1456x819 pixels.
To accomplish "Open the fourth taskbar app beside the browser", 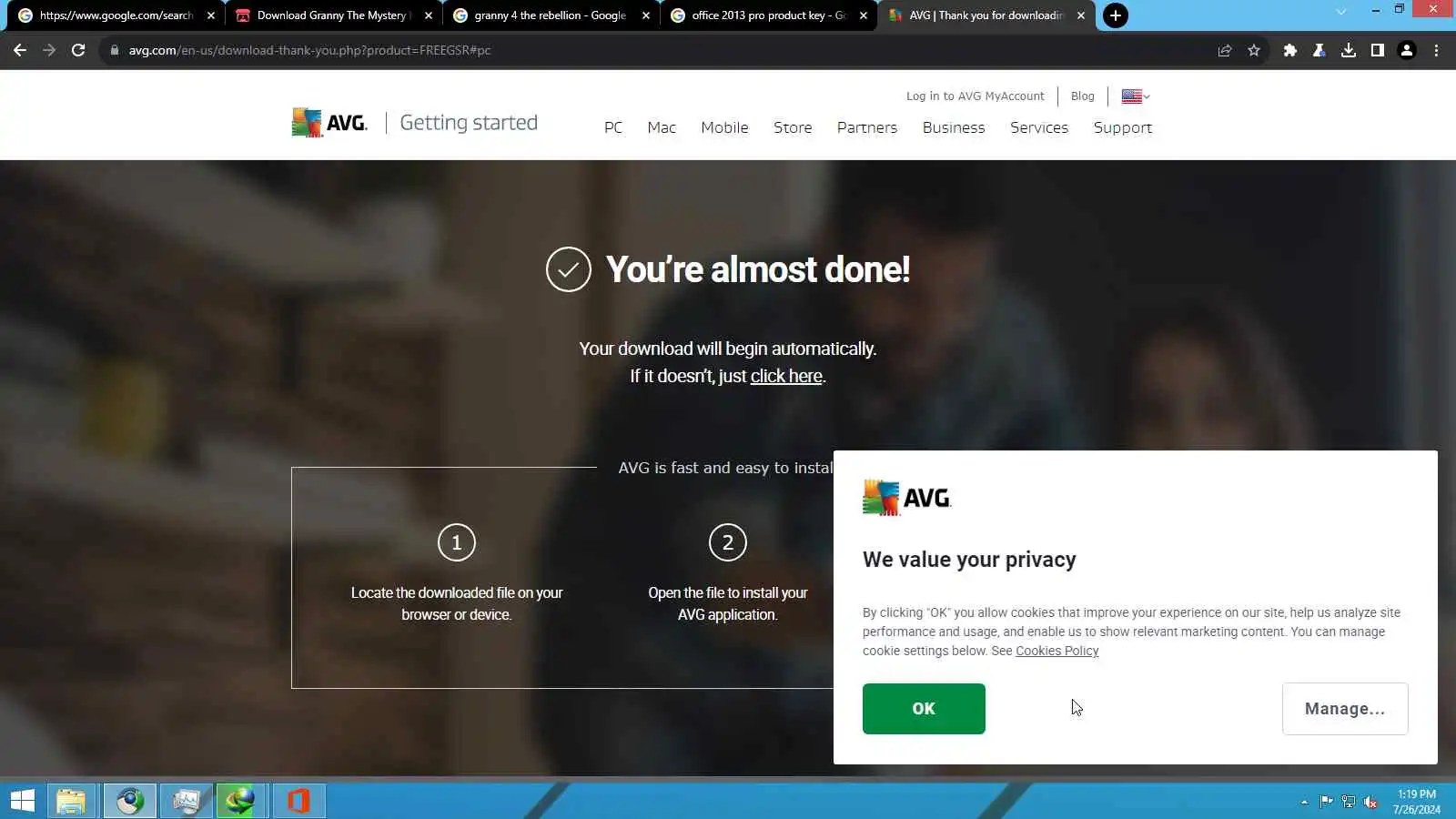I will tap(187, 801).
